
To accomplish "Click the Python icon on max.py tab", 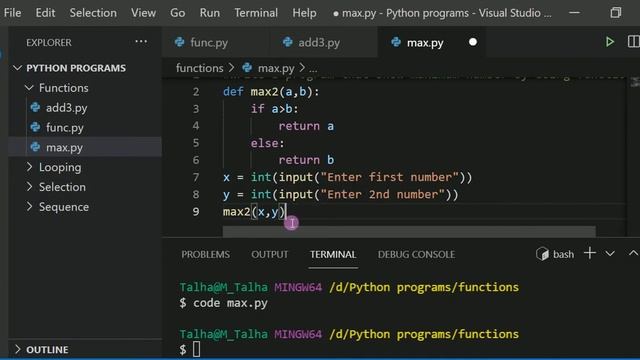I will [x=396, y=42].
